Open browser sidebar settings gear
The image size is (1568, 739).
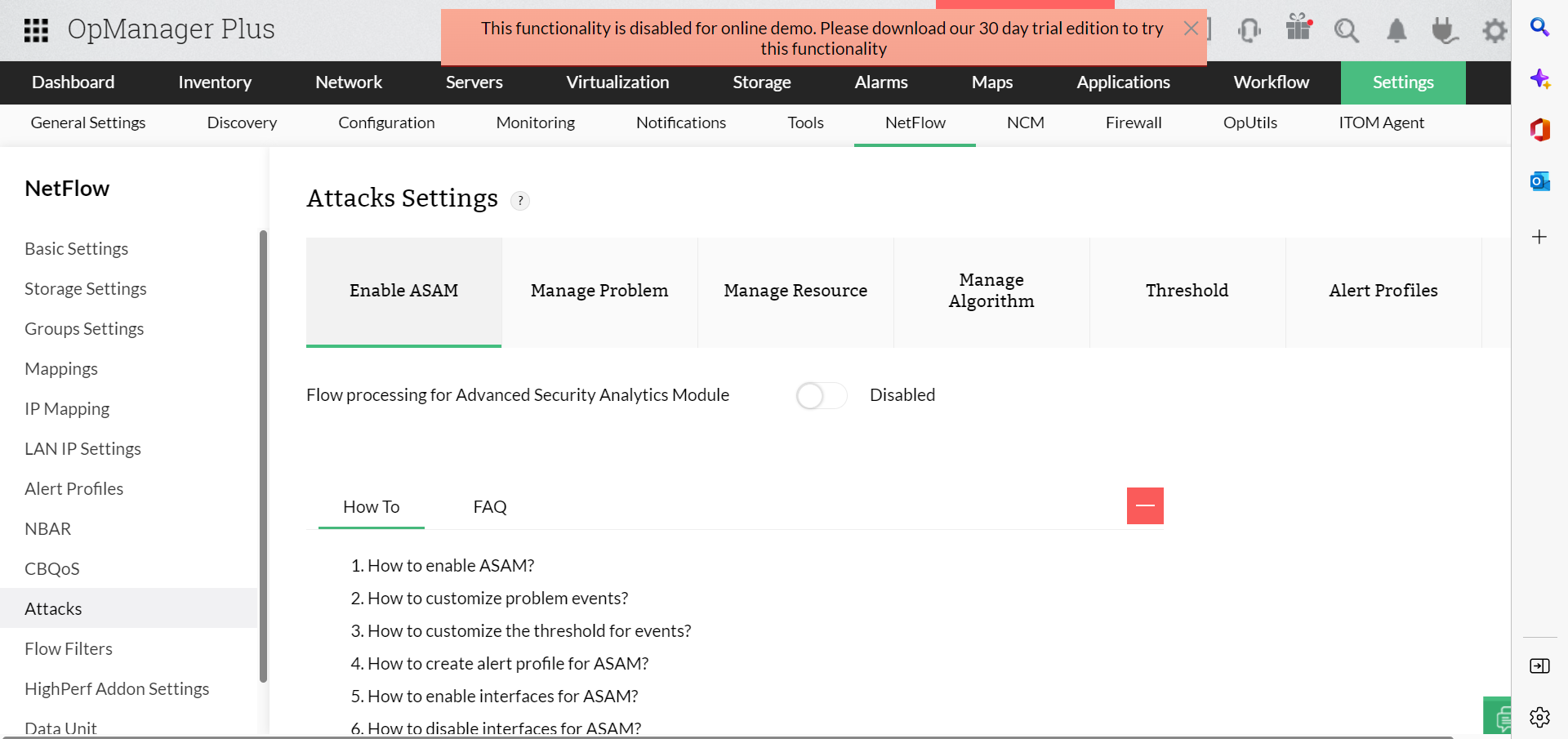1539,717
